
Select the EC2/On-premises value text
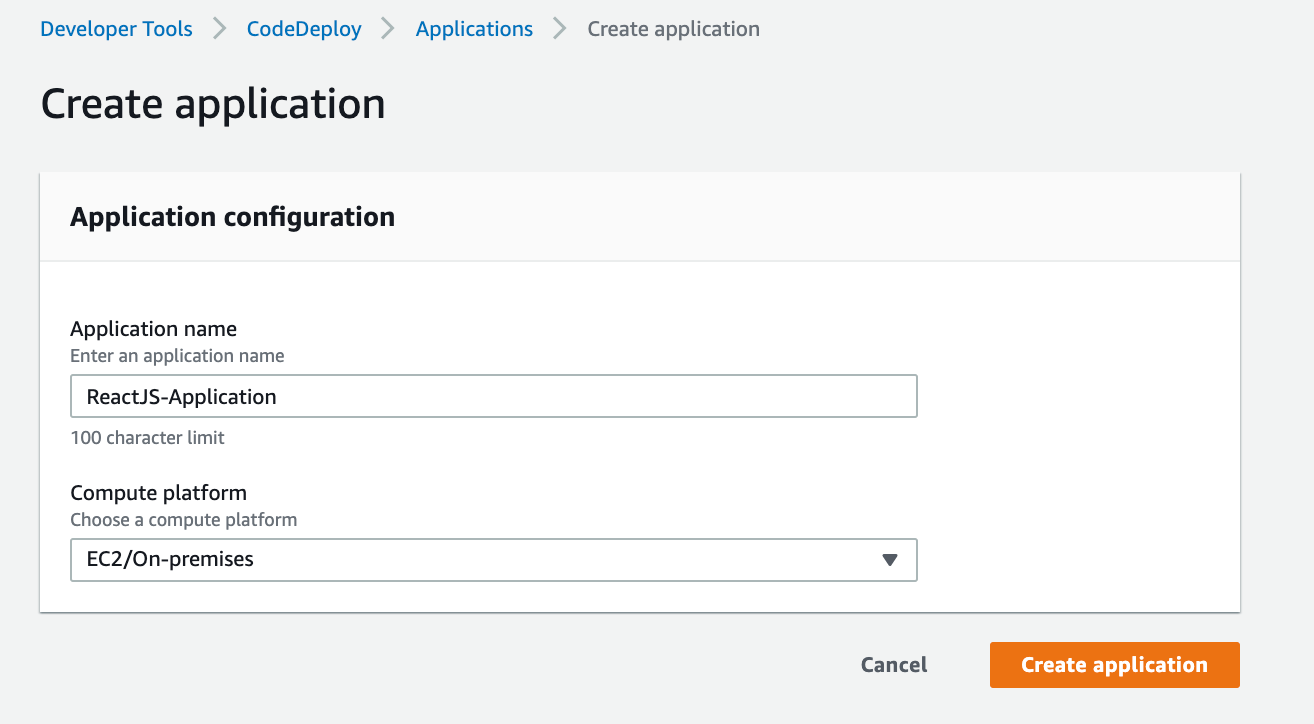coord(171,560)
